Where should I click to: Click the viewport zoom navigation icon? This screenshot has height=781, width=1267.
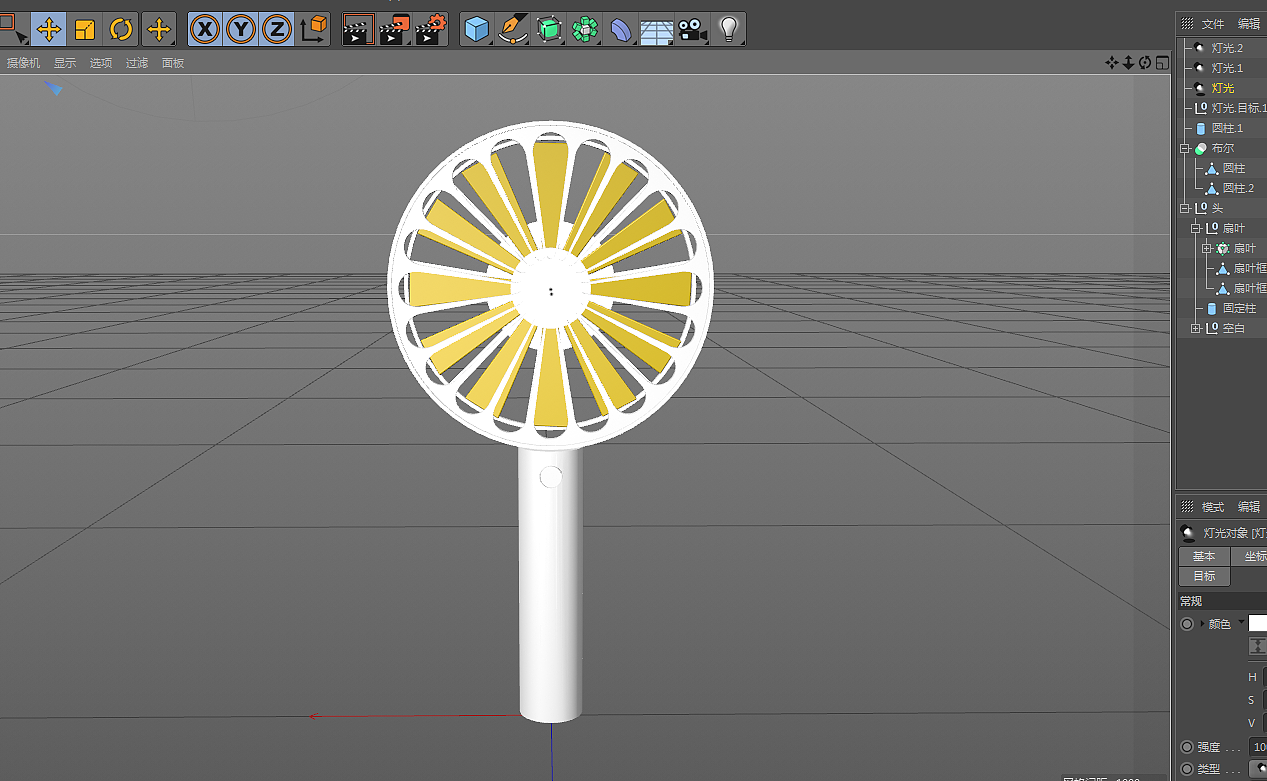(1128, 62)
